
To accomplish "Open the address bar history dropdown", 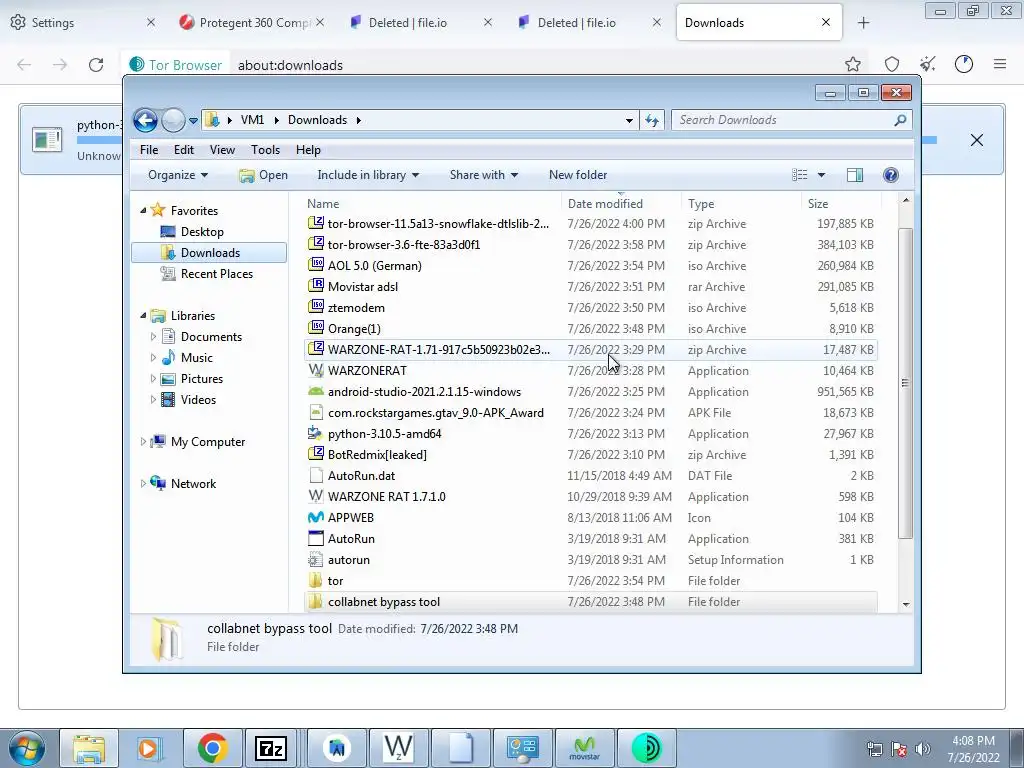I will (x=629, y=121).
